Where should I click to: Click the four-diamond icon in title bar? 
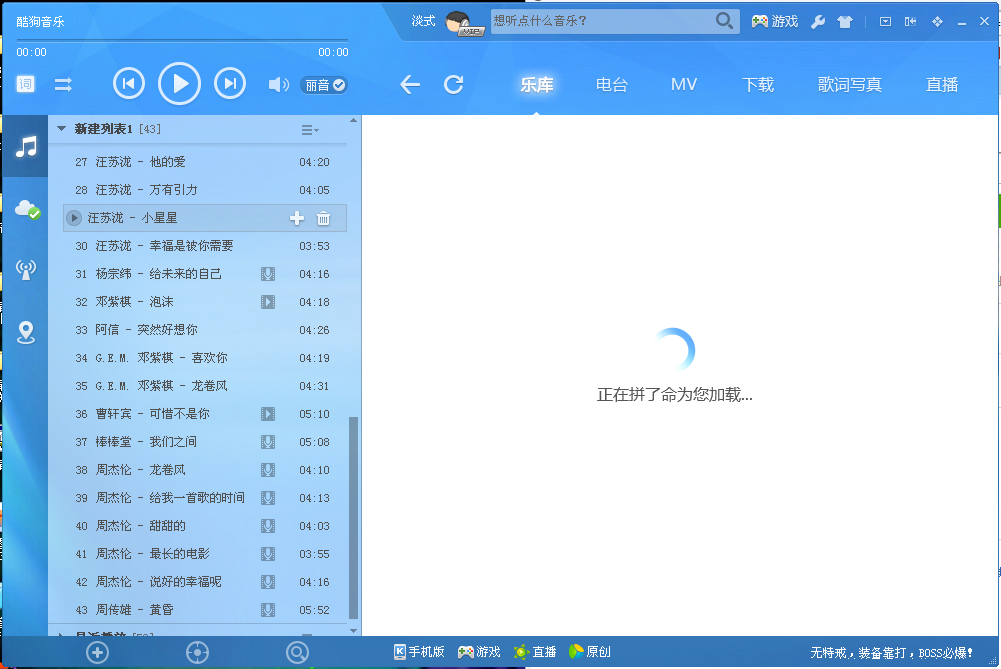[x=937, y=22]
